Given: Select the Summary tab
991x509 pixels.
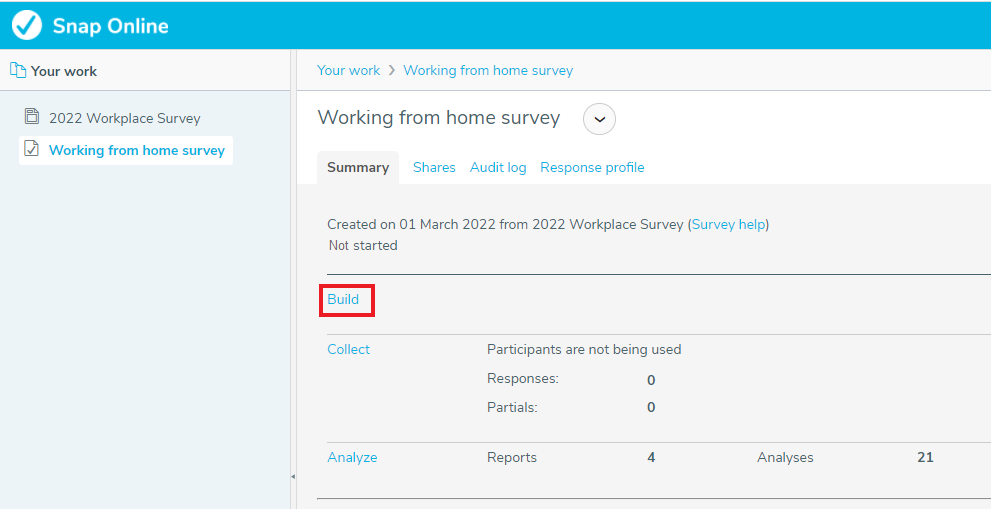Looking at the screenshot, I should [358, 168].
